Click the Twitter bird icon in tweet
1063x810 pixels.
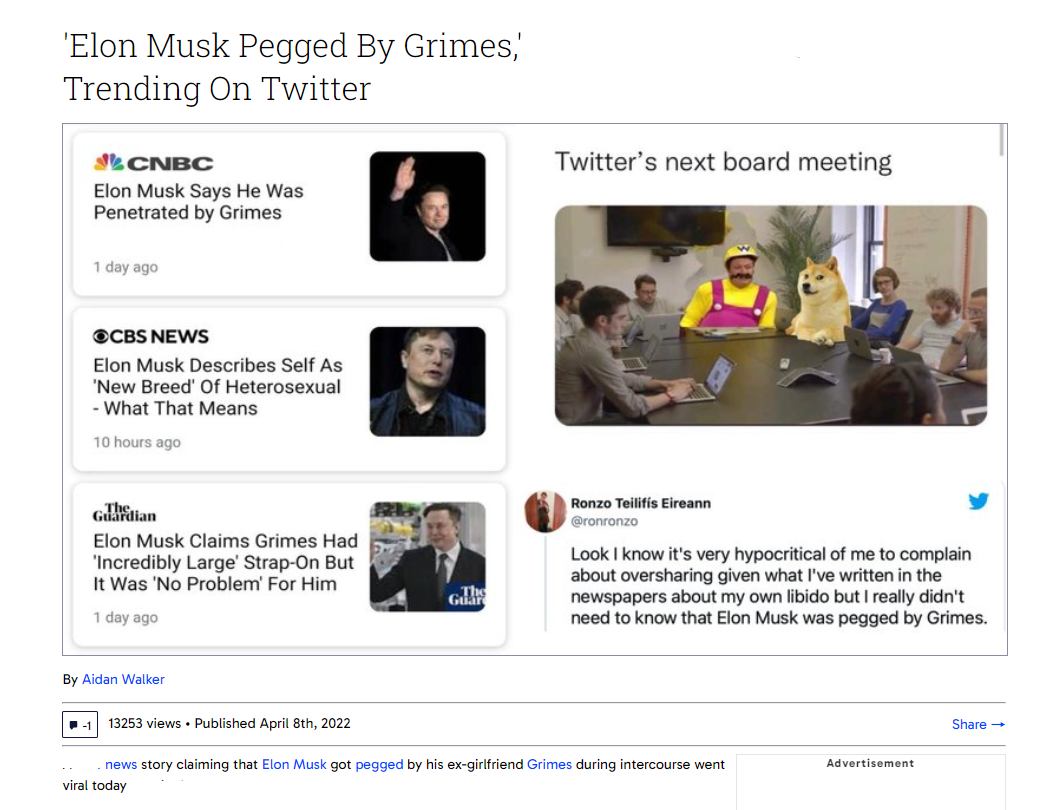tap(978, 502)
